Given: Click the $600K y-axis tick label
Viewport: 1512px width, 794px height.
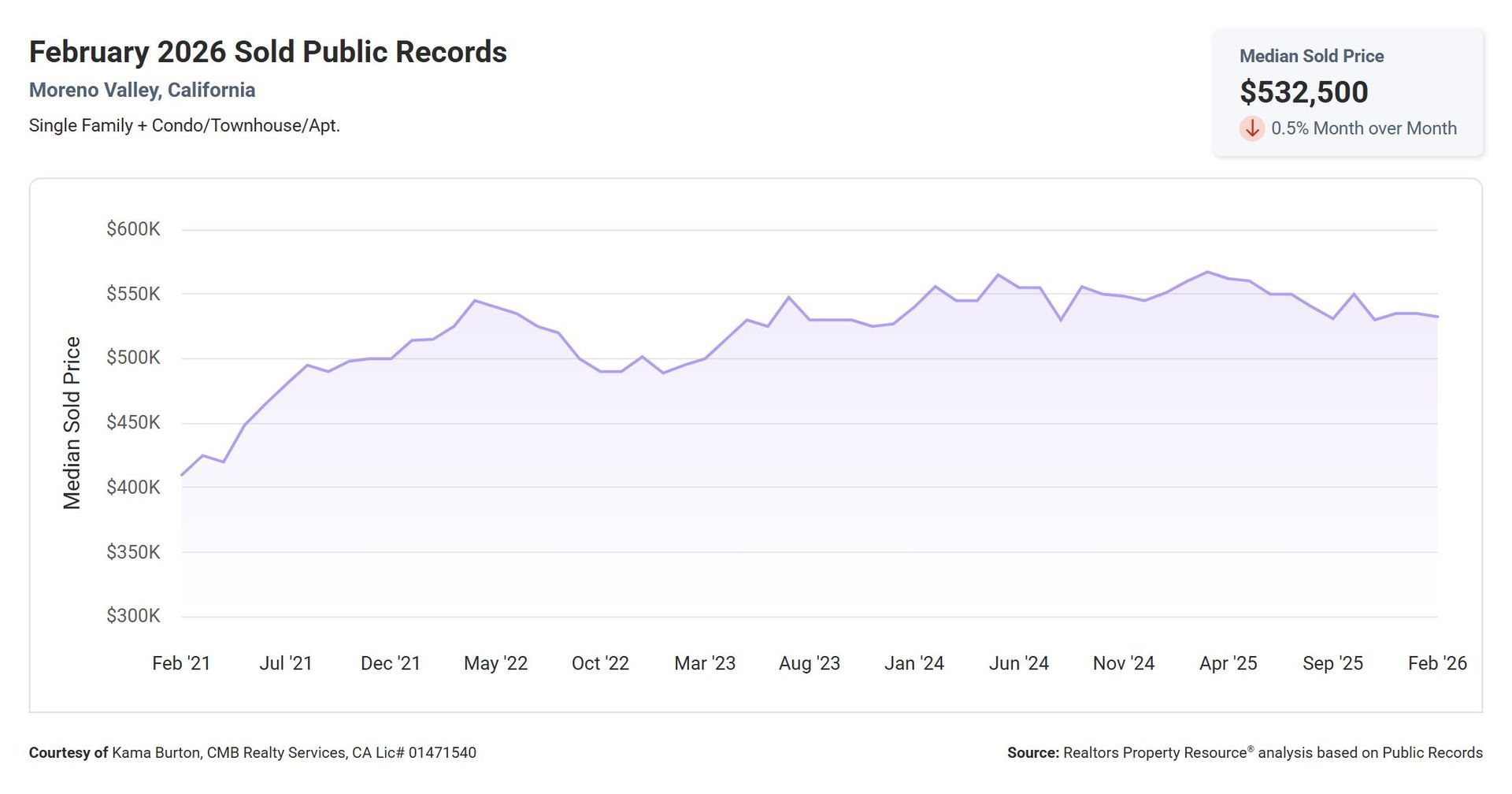Looking at the screenshot, I should [133, 229].
